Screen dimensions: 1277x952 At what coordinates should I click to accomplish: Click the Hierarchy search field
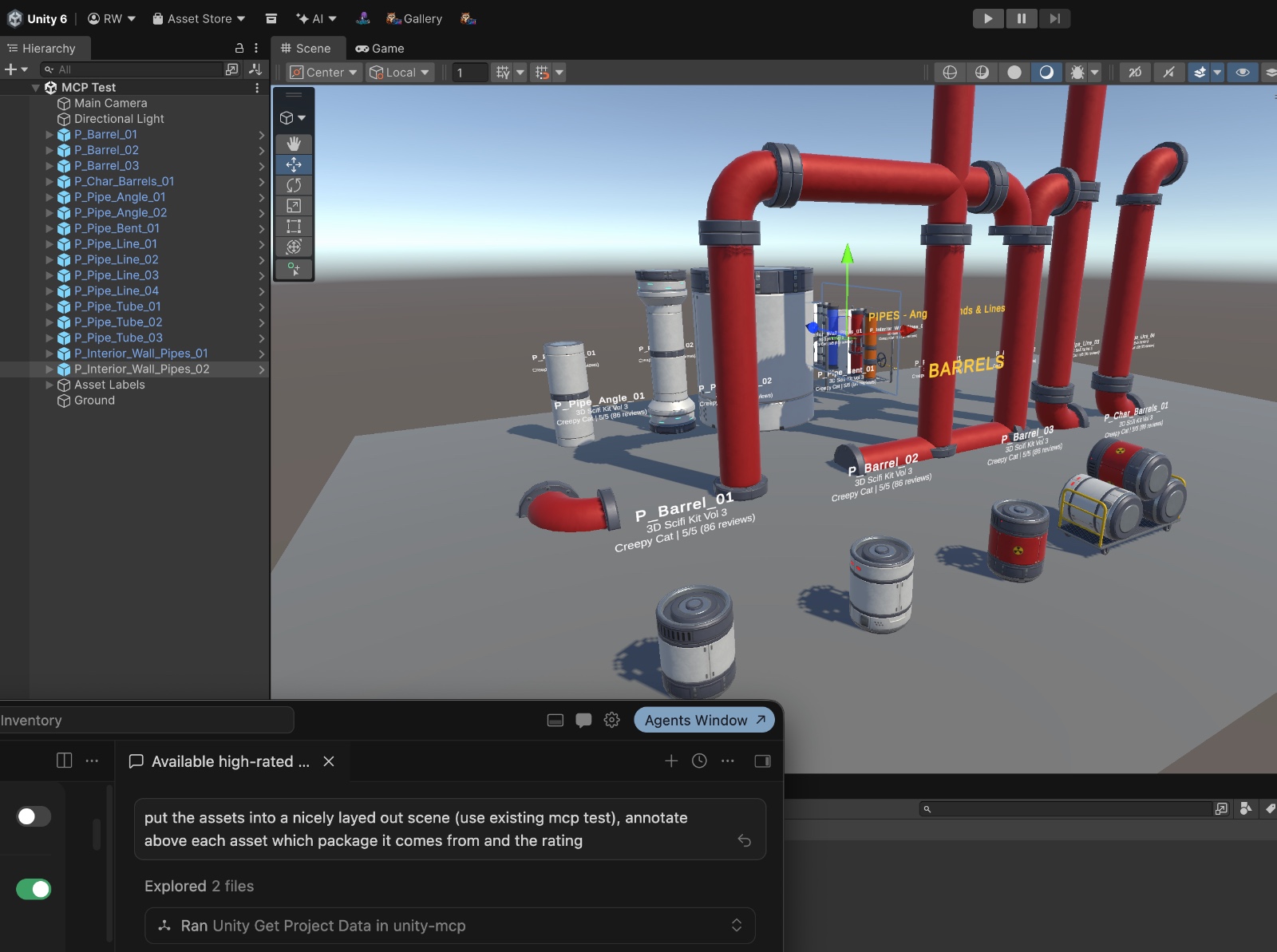[x=132, y=69]
